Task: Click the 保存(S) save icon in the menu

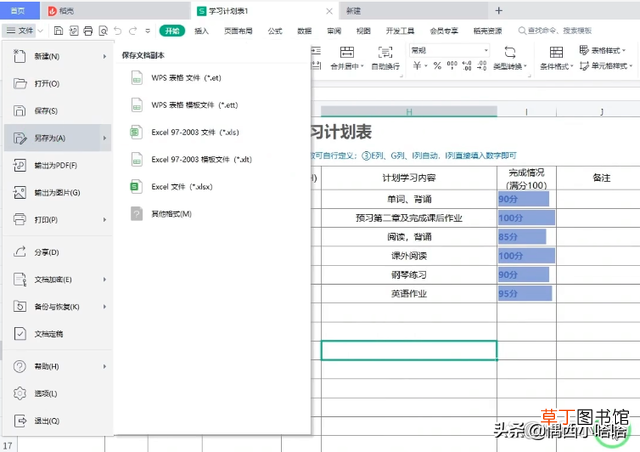Action: coord(19,111)
